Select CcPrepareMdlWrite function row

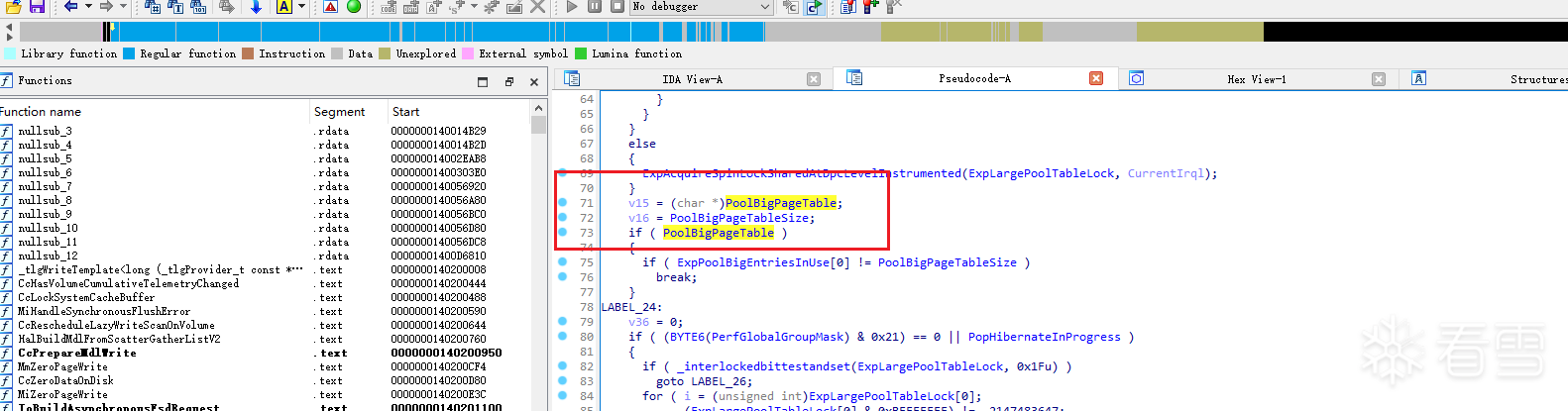pyautogui.click(x=265, y=353)
